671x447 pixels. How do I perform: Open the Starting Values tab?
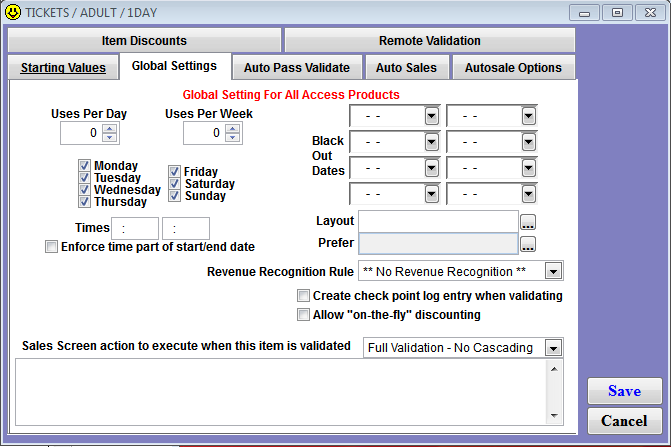[x=63, y=68]
